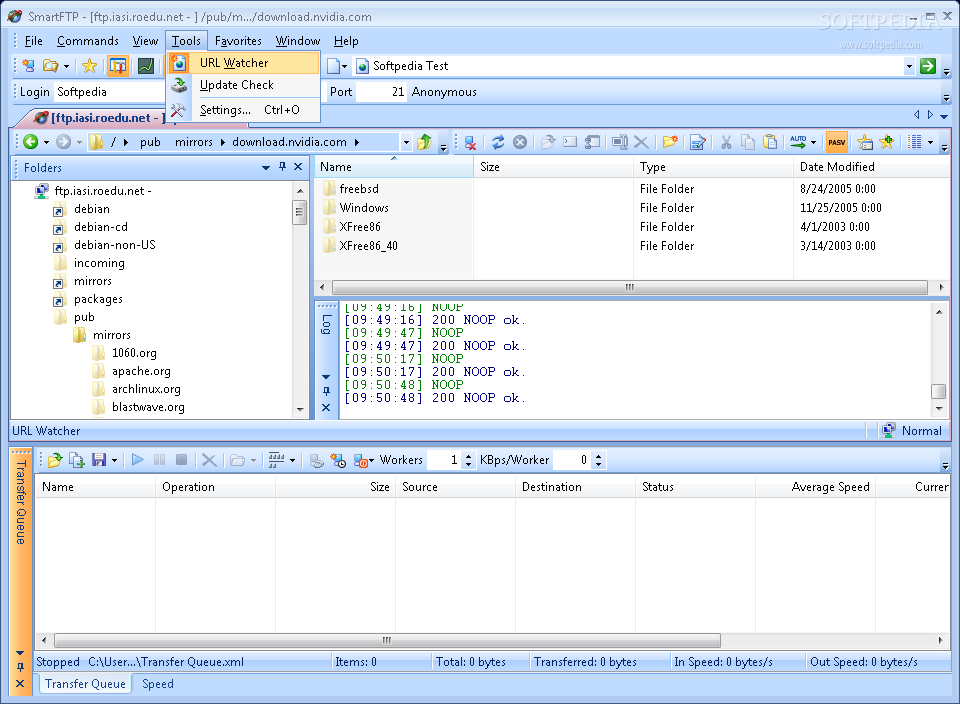Click the pub breadcrumb in address path

point(150,142)
